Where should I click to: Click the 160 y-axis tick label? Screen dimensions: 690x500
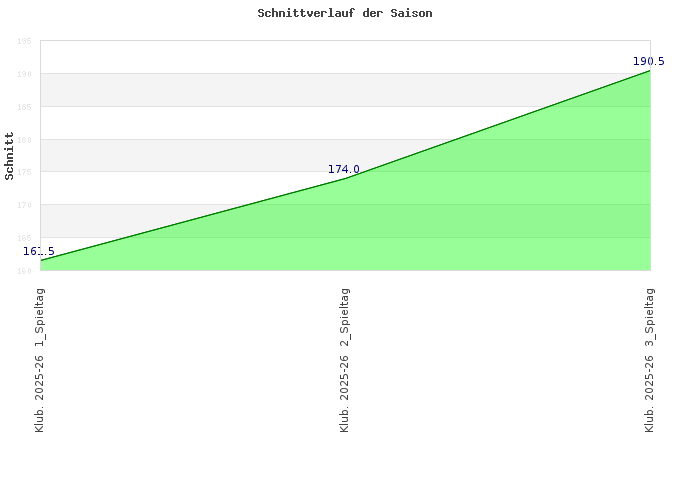25,270
